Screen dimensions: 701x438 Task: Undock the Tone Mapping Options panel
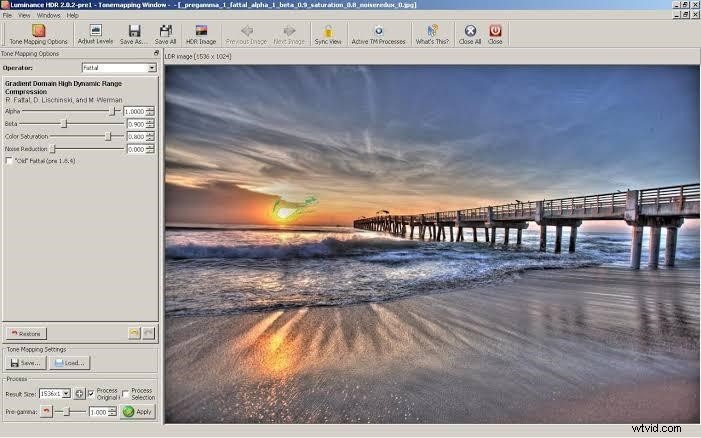click(x=156, y=53)
